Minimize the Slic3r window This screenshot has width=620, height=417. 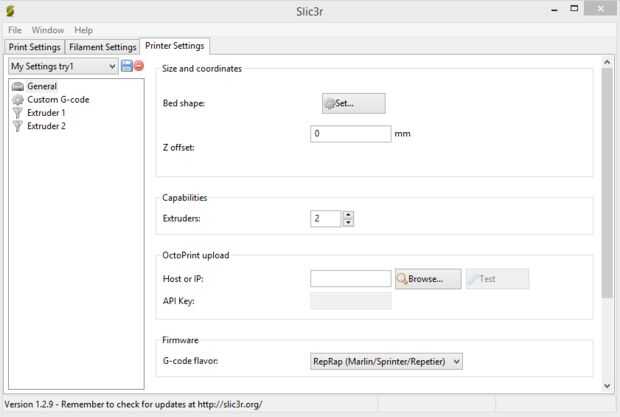point(555,9)
